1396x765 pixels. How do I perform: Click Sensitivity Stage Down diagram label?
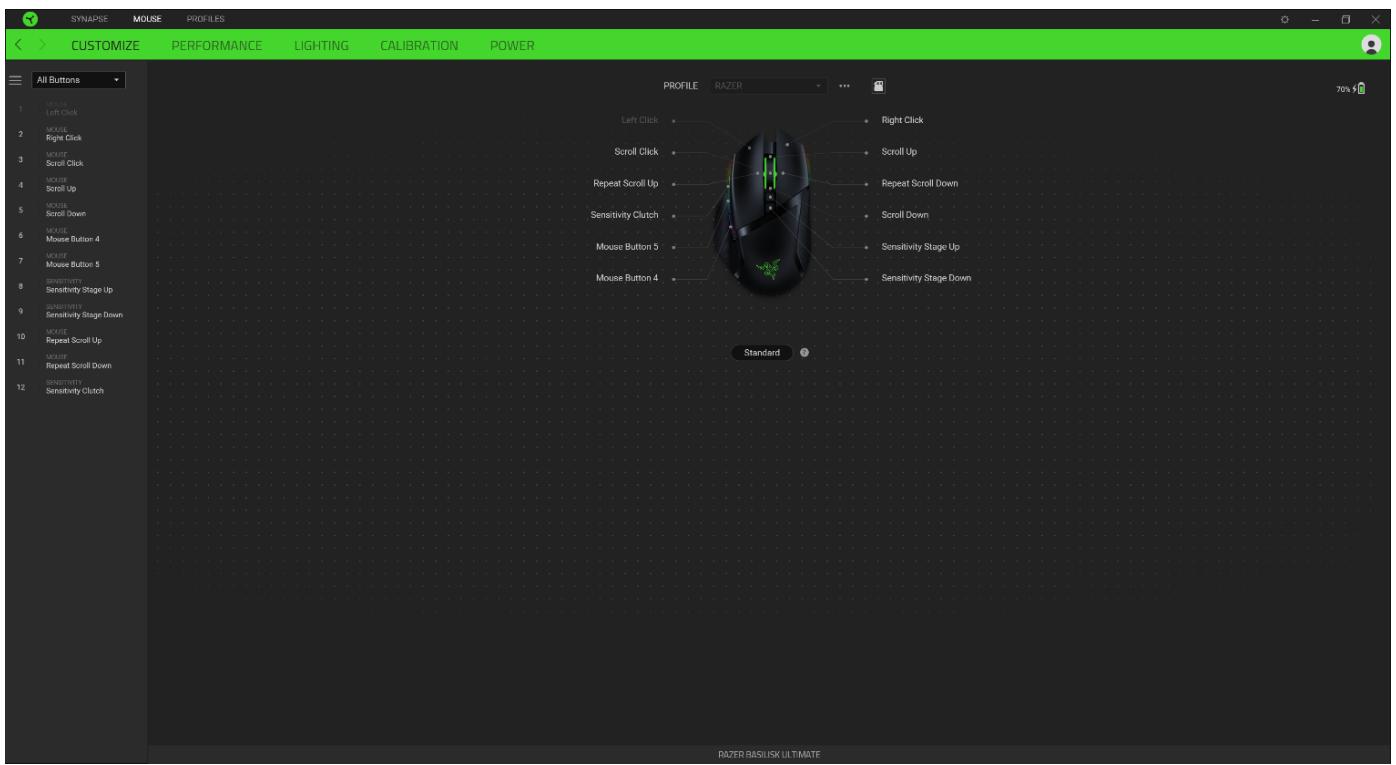tap(926, 278)
